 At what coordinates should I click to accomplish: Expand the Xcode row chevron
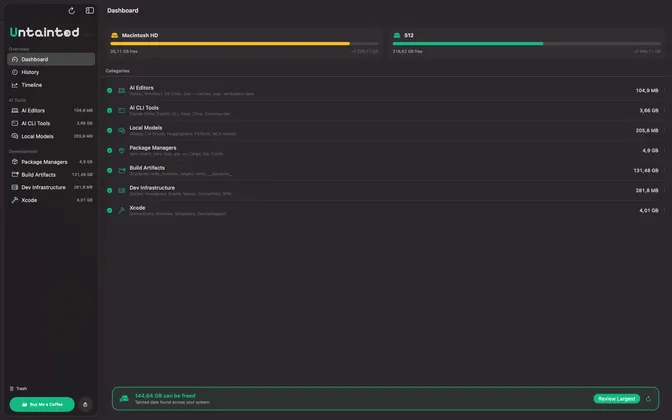point(665,210)
